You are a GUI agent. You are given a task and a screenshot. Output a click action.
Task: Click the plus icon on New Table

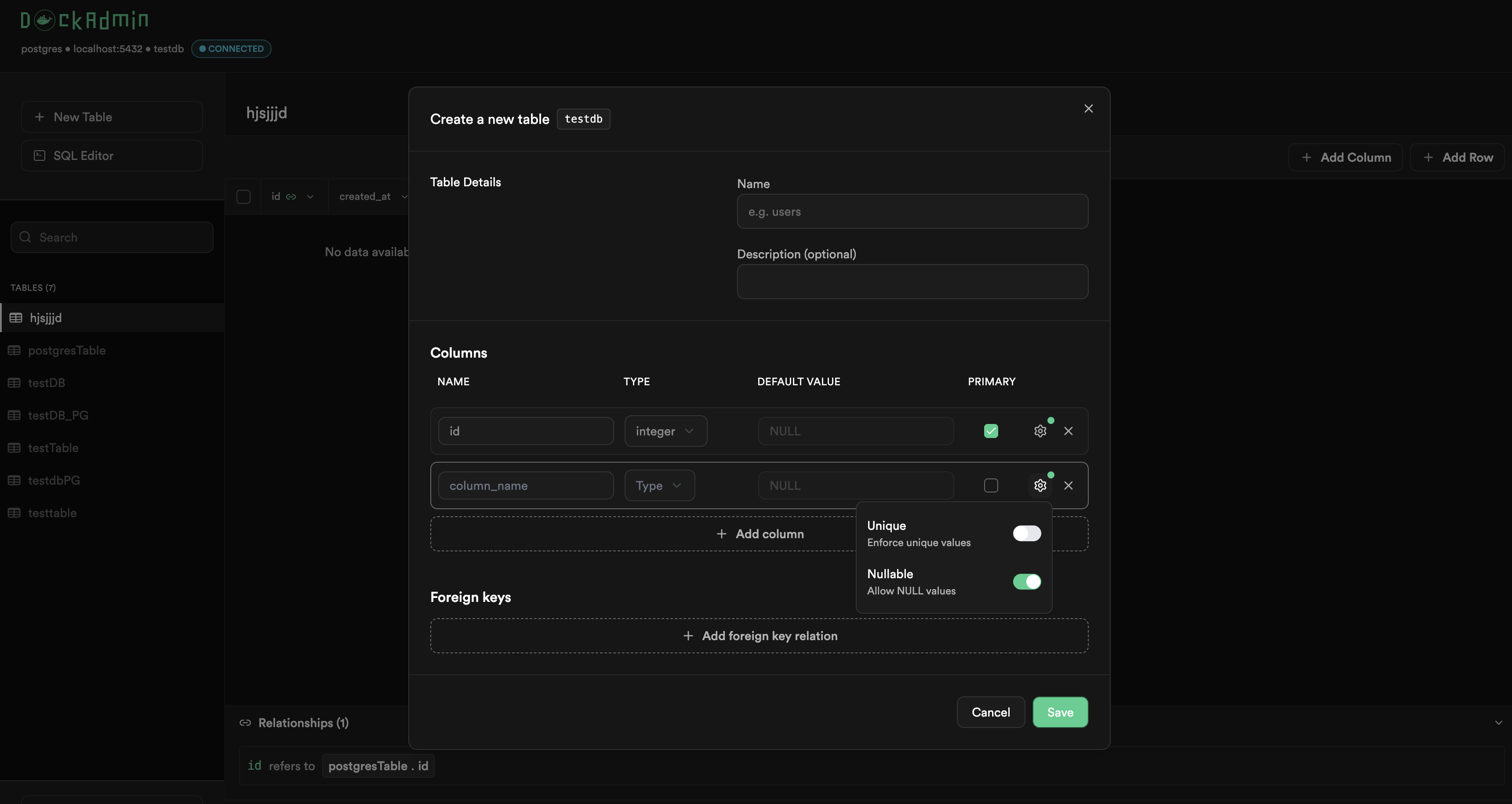(x=39, y=117)
